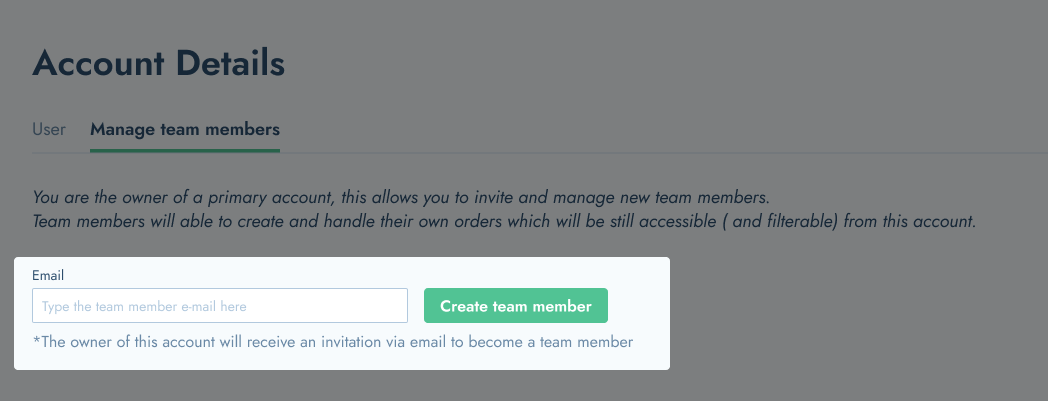
Task: Click the Email label above the field
Action: [48, 275]
